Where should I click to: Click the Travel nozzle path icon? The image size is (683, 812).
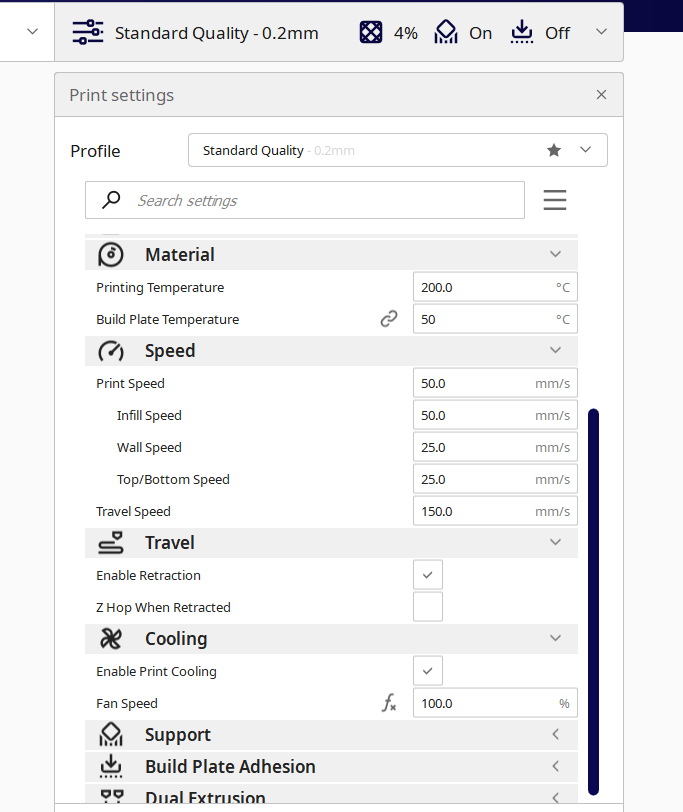[x=111, y=543]
